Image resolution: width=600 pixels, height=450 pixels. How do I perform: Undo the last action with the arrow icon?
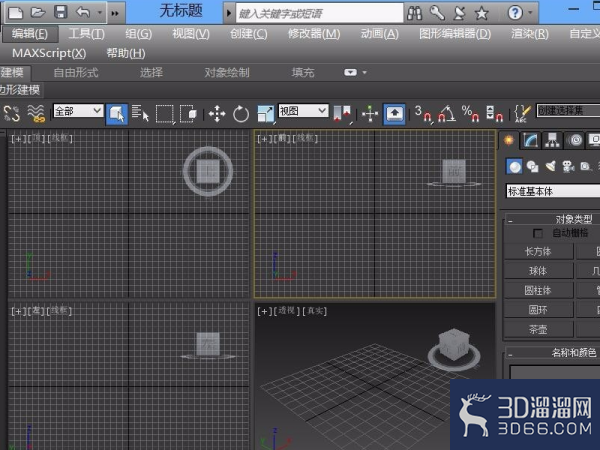[83, 12]
